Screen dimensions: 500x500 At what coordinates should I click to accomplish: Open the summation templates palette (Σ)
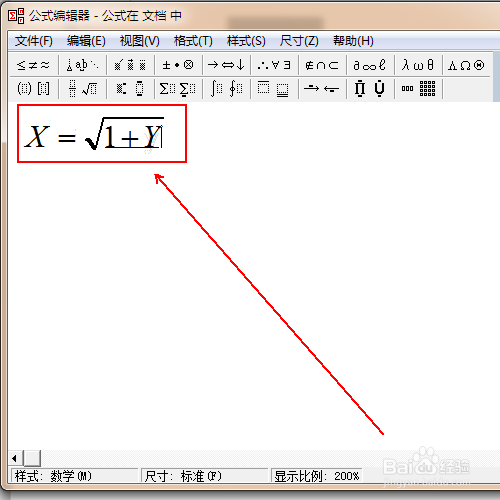178,88
